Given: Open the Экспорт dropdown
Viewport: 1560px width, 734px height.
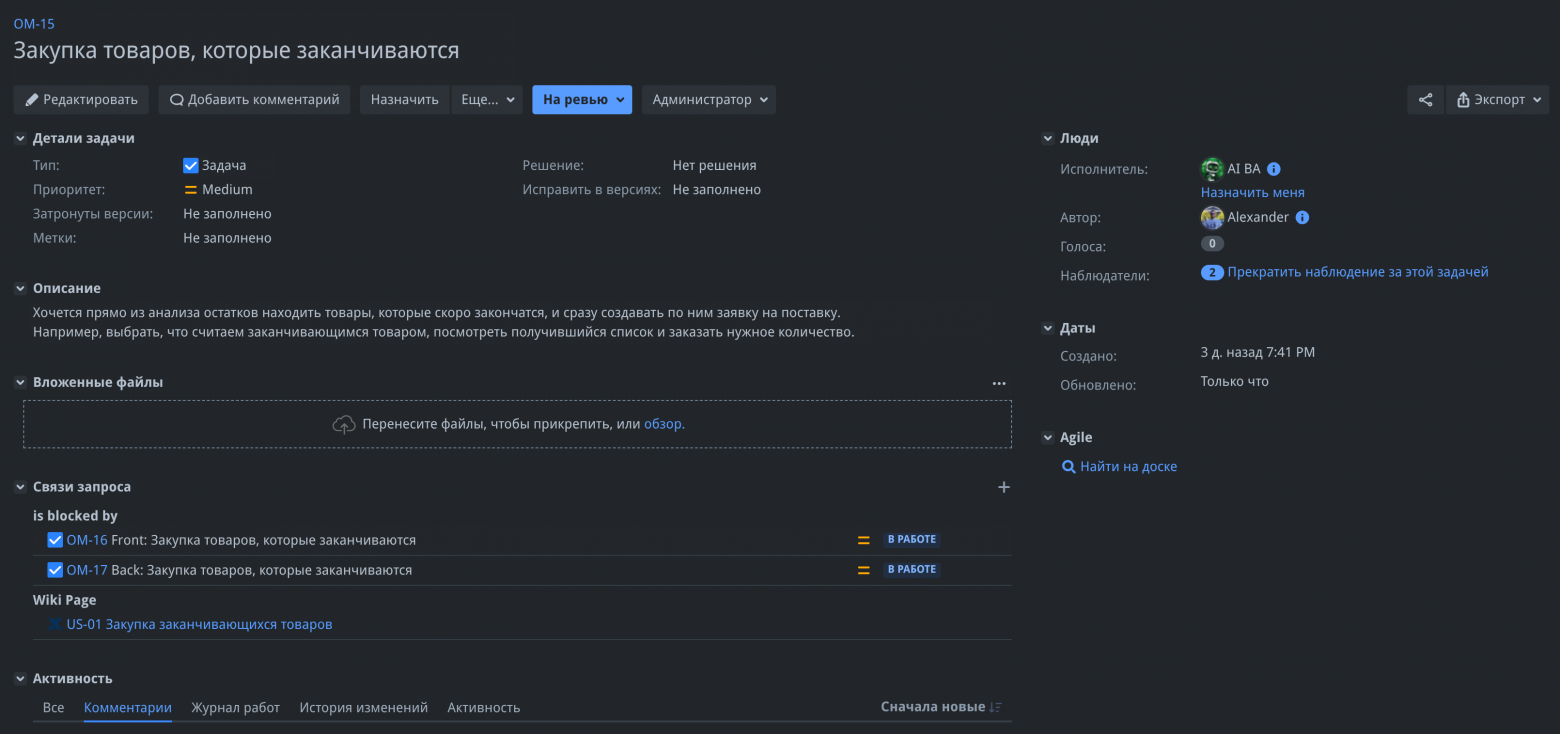Looking at the screenshot, I should (1497, 100).
